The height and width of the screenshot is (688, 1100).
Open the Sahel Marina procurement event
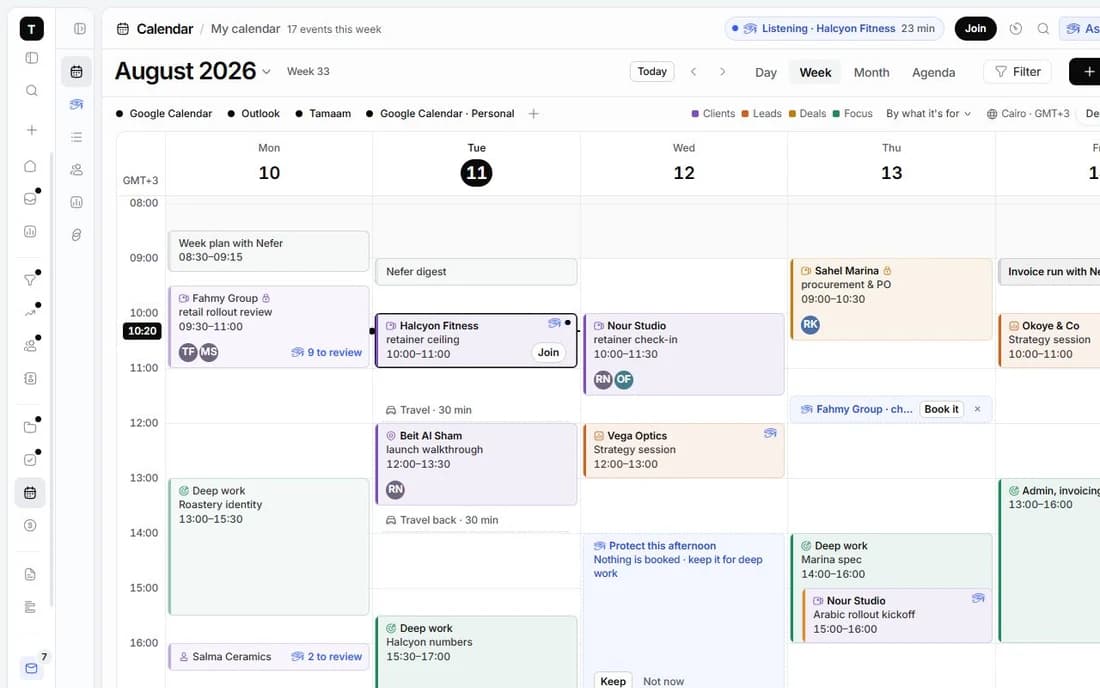pos(891,299)
